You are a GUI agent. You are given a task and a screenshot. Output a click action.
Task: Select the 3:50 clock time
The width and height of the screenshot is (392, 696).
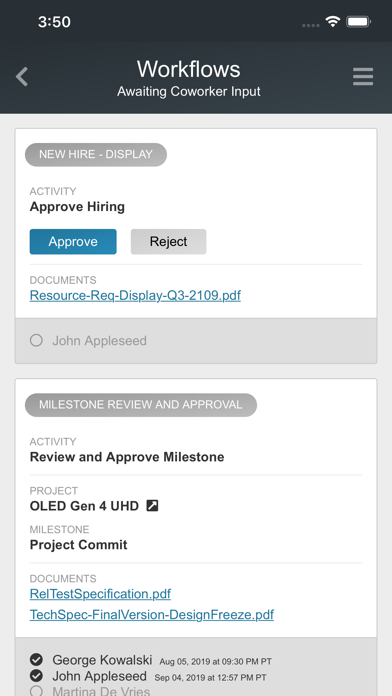tap(54, 22)
